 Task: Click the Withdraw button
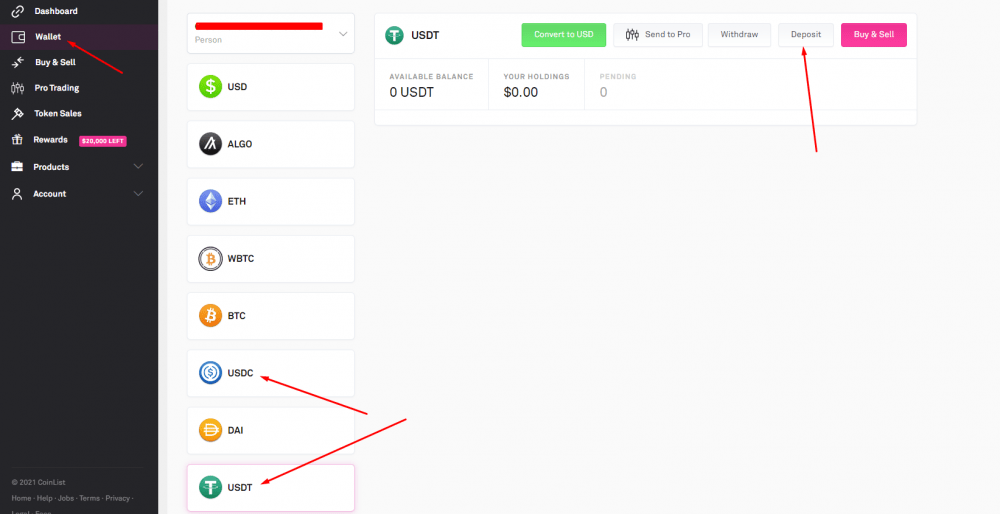(x=739, y=34)
